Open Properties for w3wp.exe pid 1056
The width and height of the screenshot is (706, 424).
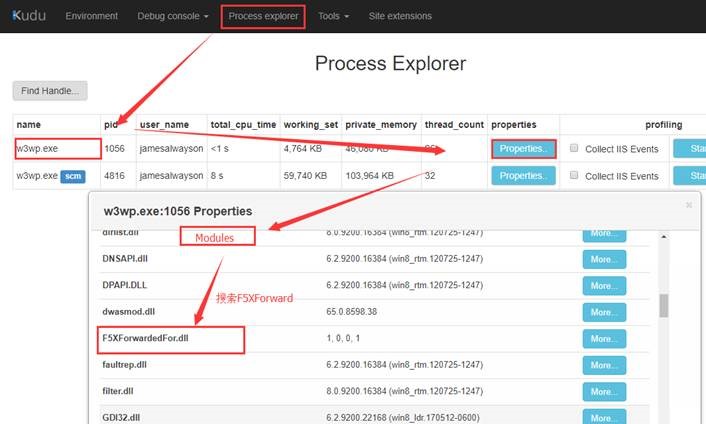pos(523,148)
